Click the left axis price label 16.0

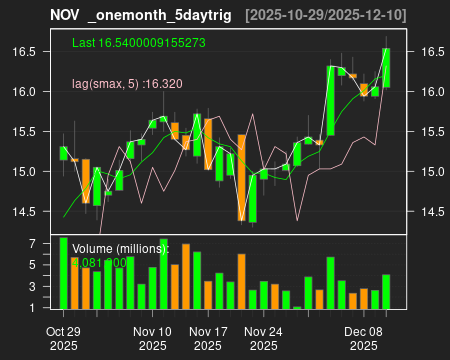click(x=24, y=92)
